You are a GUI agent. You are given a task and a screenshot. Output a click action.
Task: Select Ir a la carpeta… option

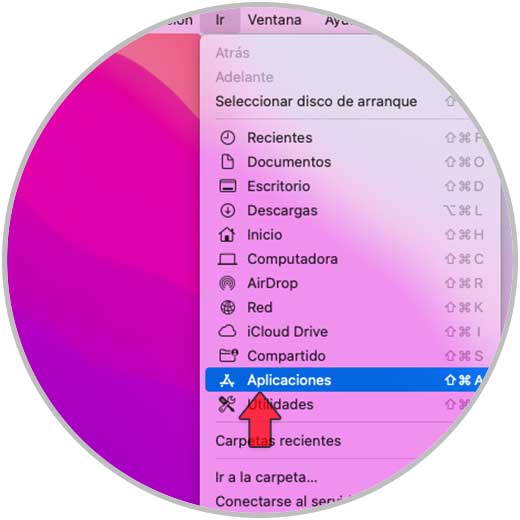[266, 477]
